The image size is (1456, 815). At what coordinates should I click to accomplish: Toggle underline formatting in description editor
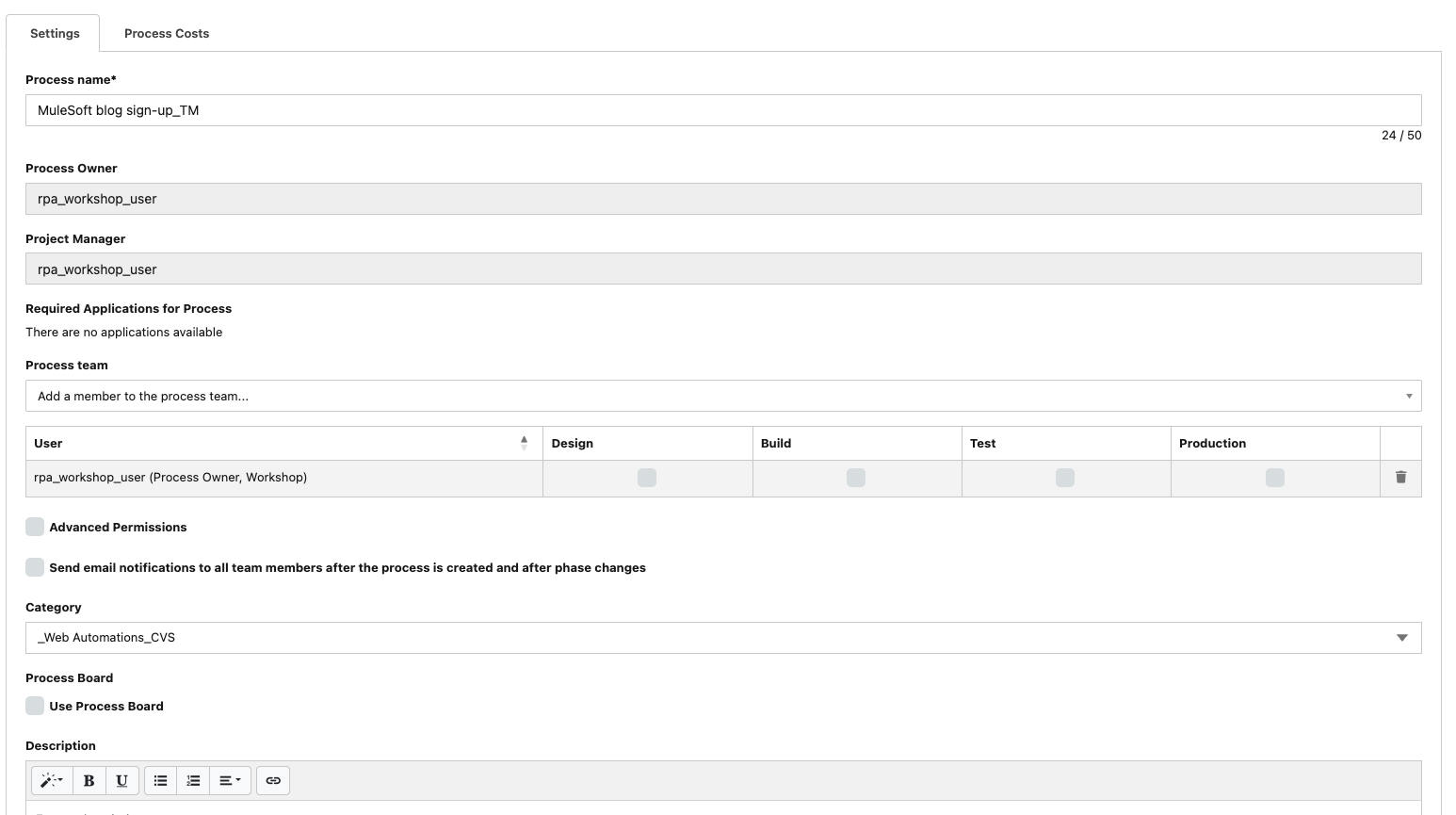(x=121, y=780)
